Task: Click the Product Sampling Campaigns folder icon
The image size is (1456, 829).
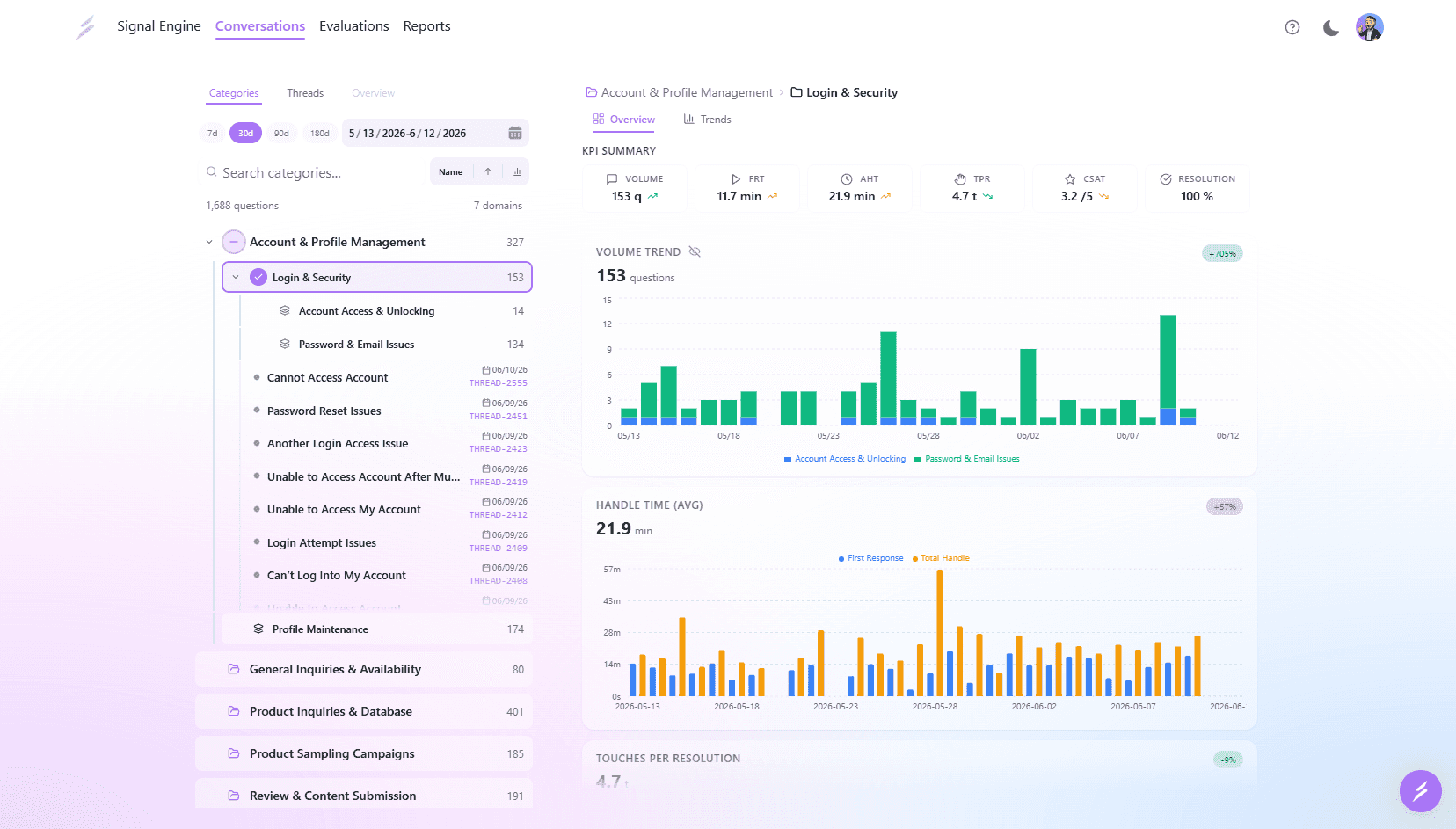Action: tap(234, 753)
